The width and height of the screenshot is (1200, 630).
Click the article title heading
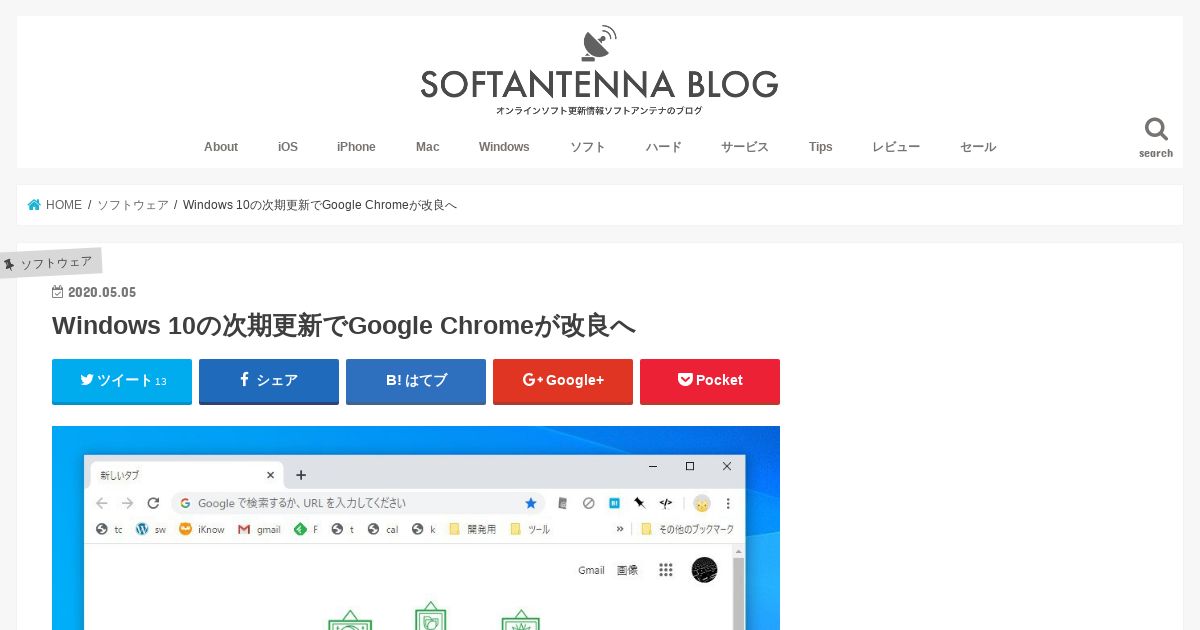pyautogui.click(x=344, y=326)
